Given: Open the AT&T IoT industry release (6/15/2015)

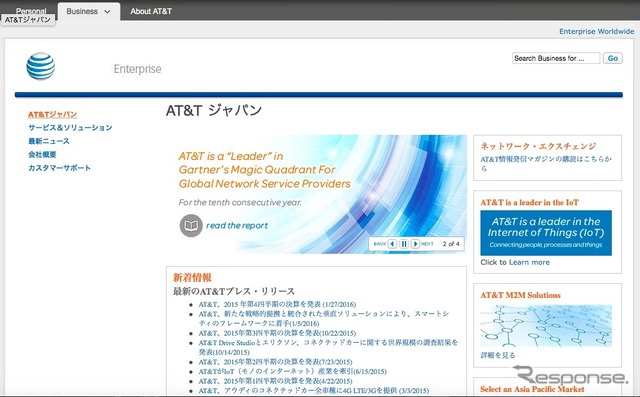Looking at the screenshot, I should (293, 372).
